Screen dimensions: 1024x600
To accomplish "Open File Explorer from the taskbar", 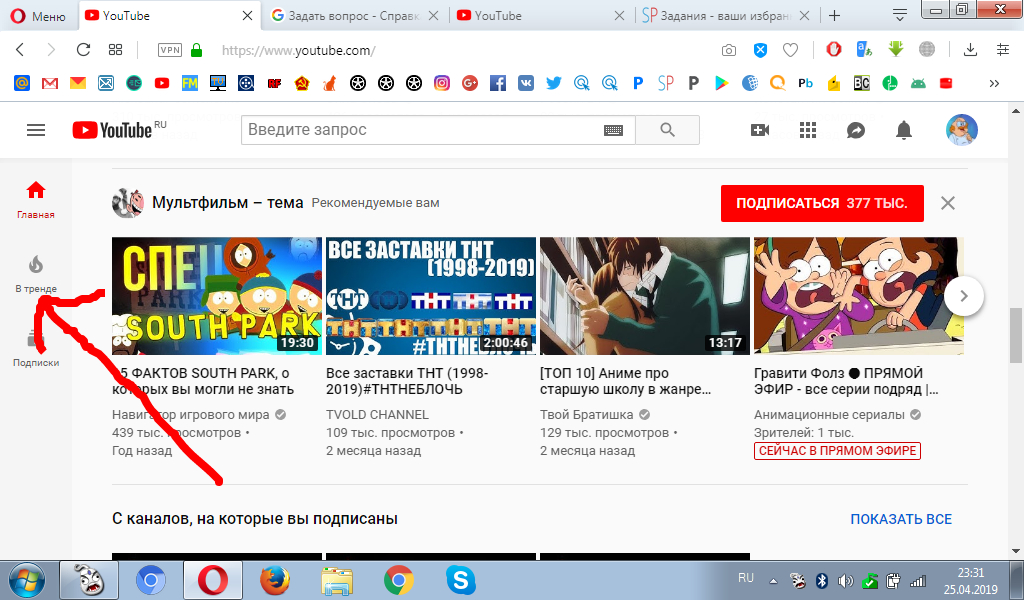I will 337,580.
